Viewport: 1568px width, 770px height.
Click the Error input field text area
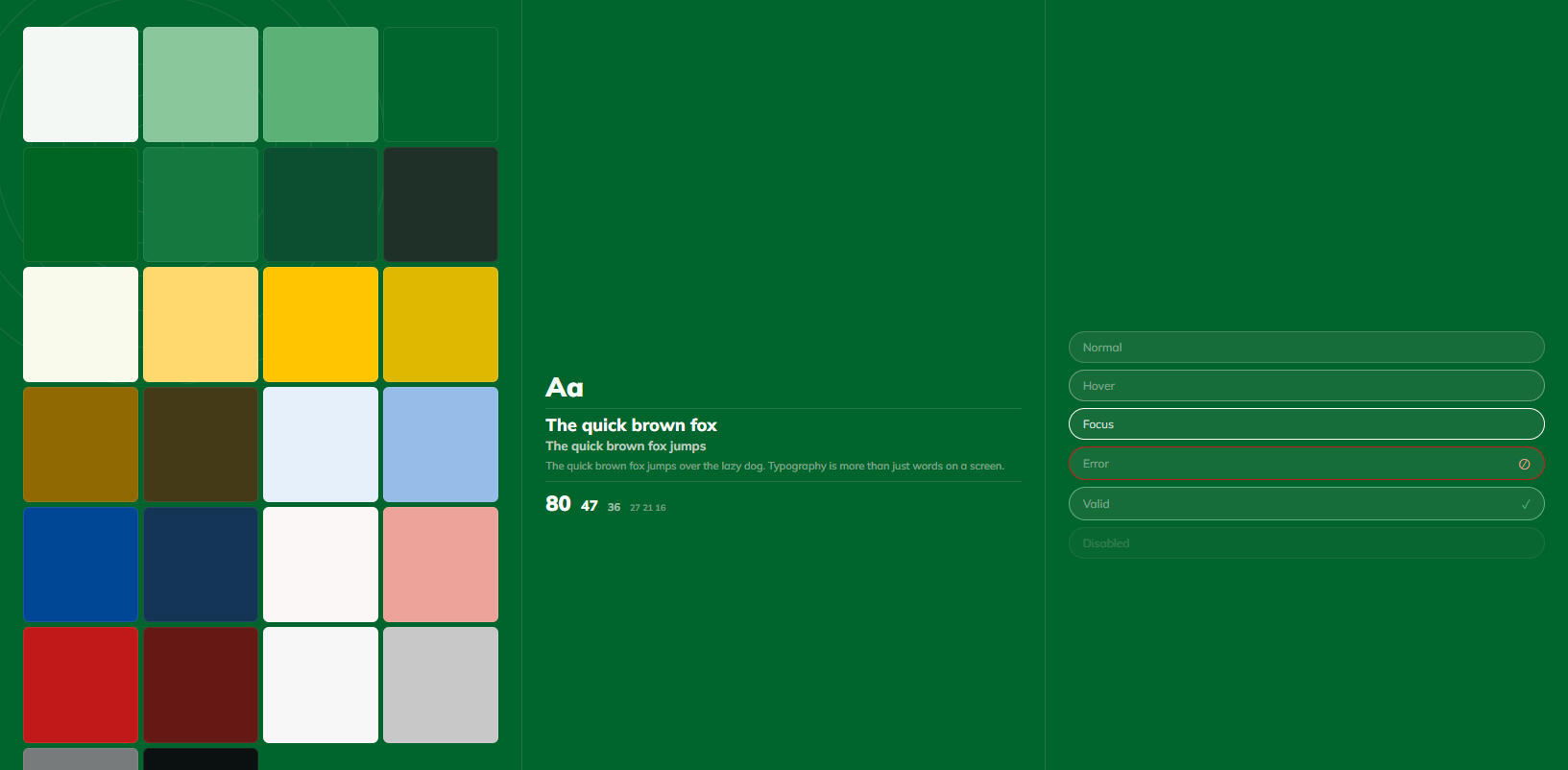pos(1287,464)
